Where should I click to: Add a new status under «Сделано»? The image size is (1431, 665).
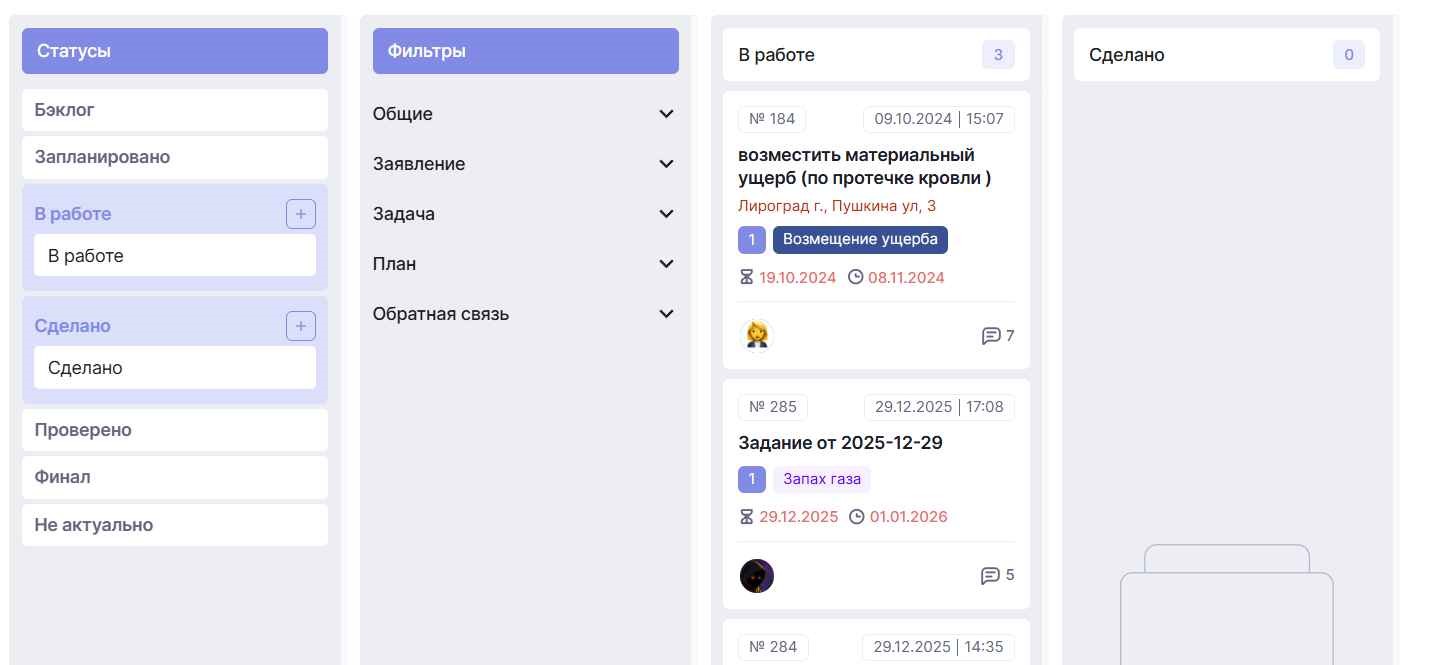301,325
